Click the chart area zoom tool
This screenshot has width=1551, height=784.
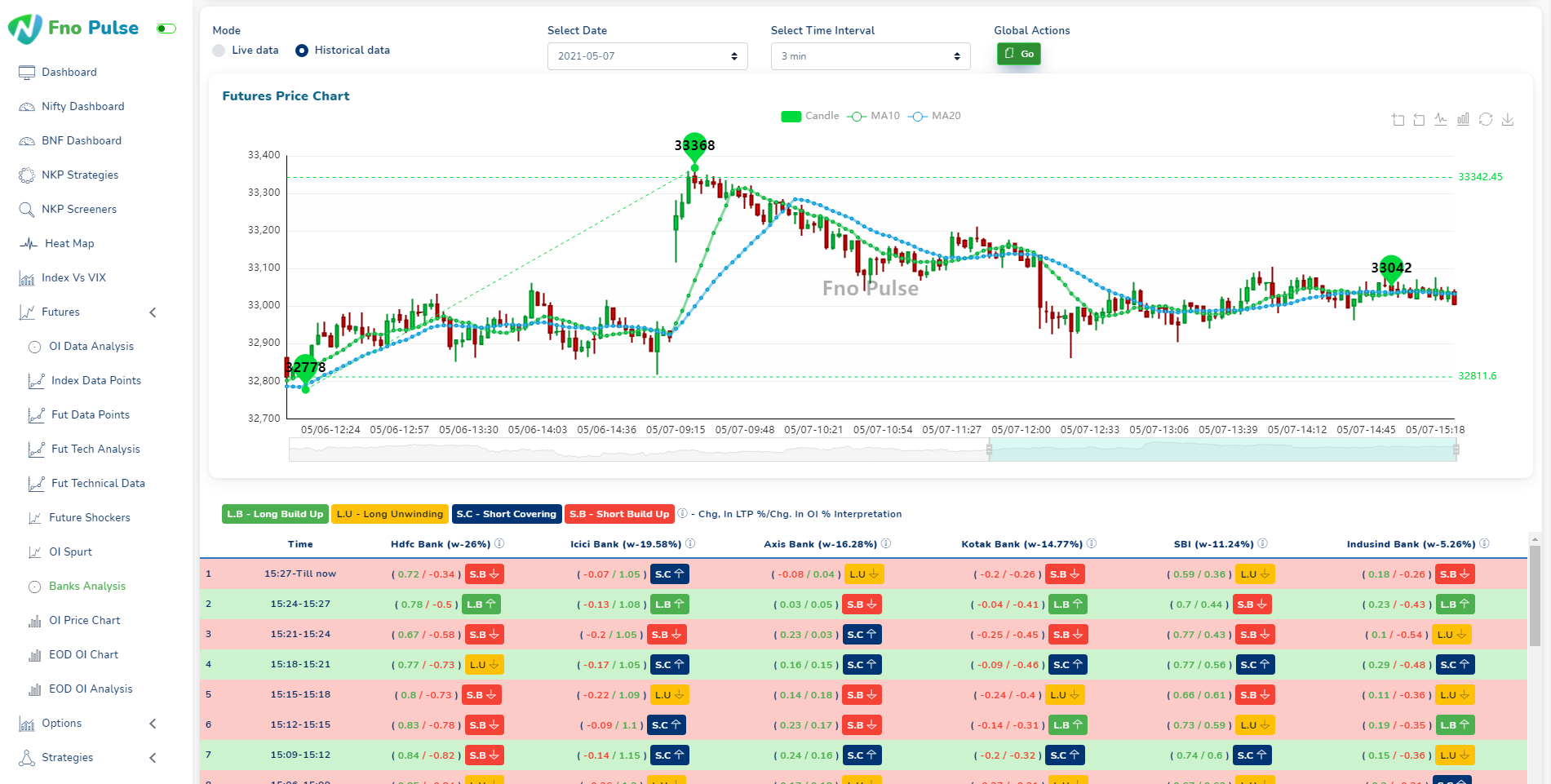click(x=1398, y=119)
